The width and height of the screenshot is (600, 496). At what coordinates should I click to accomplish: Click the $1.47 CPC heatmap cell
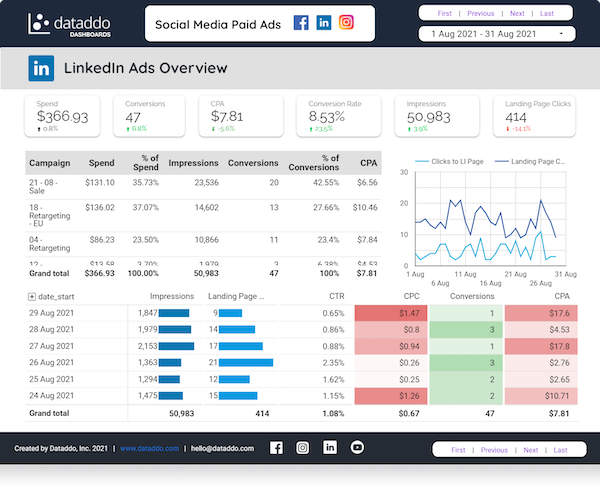(x=391, y=313)
